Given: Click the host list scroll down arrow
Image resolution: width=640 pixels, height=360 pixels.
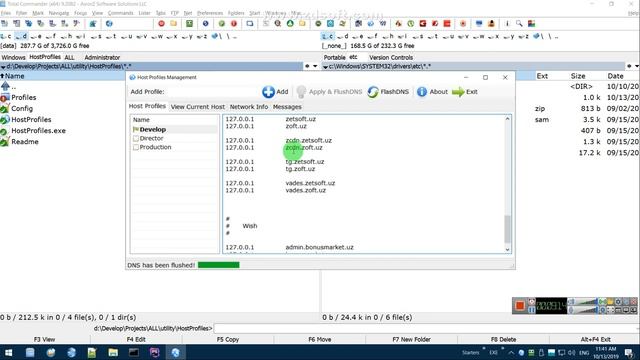Looking at the screenshot, I should tap(507, 249).
